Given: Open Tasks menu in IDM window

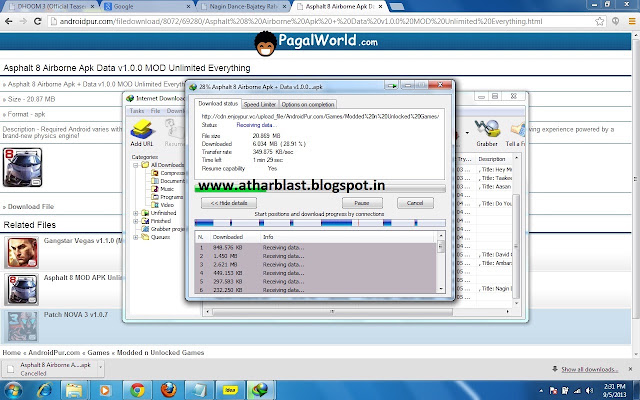Looking at the screenshot, I should tap(137, 111).
